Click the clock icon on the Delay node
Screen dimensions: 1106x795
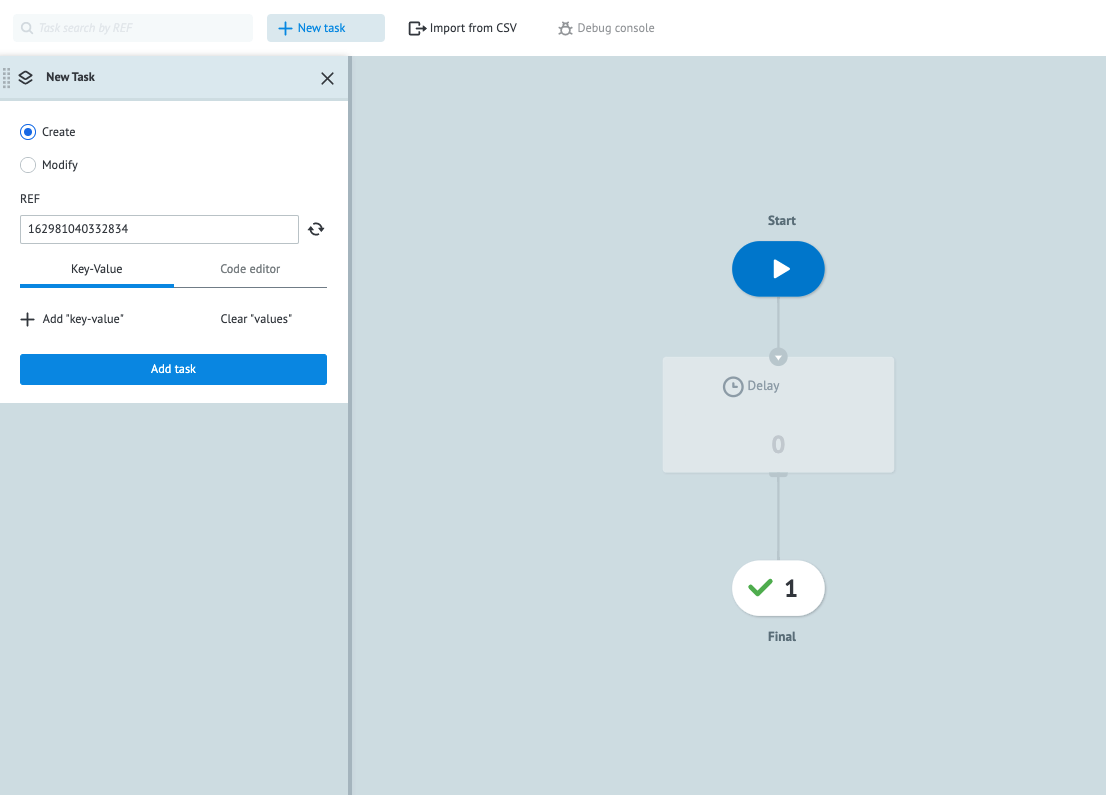pyautogui.click(x=731, y=385)
